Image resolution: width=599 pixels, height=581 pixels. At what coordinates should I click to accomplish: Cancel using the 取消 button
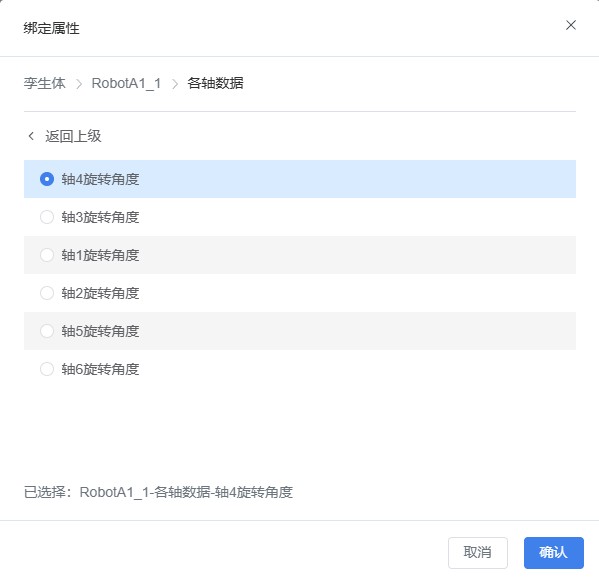click(478, 553)
